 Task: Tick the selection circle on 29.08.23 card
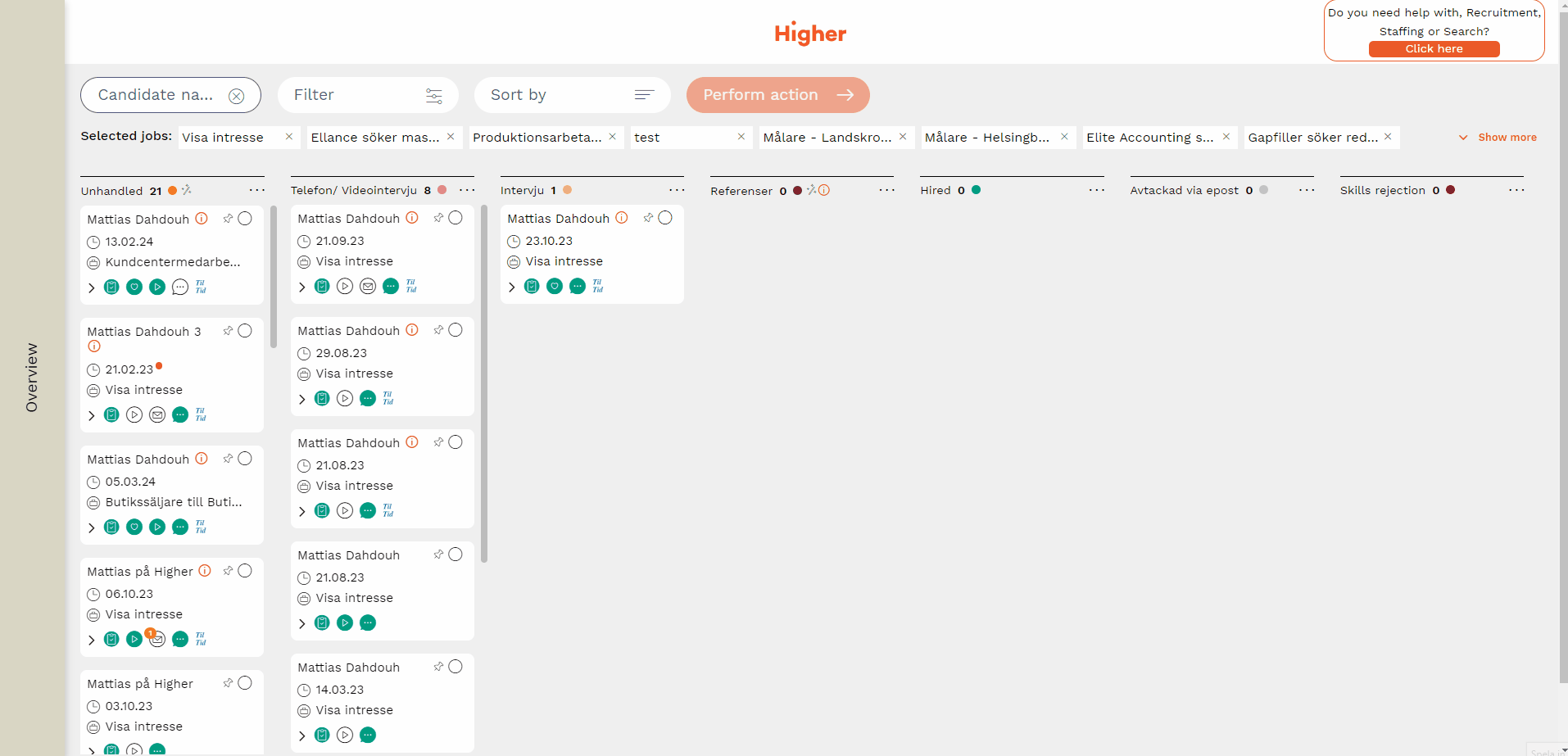click(x=455, y=330)
